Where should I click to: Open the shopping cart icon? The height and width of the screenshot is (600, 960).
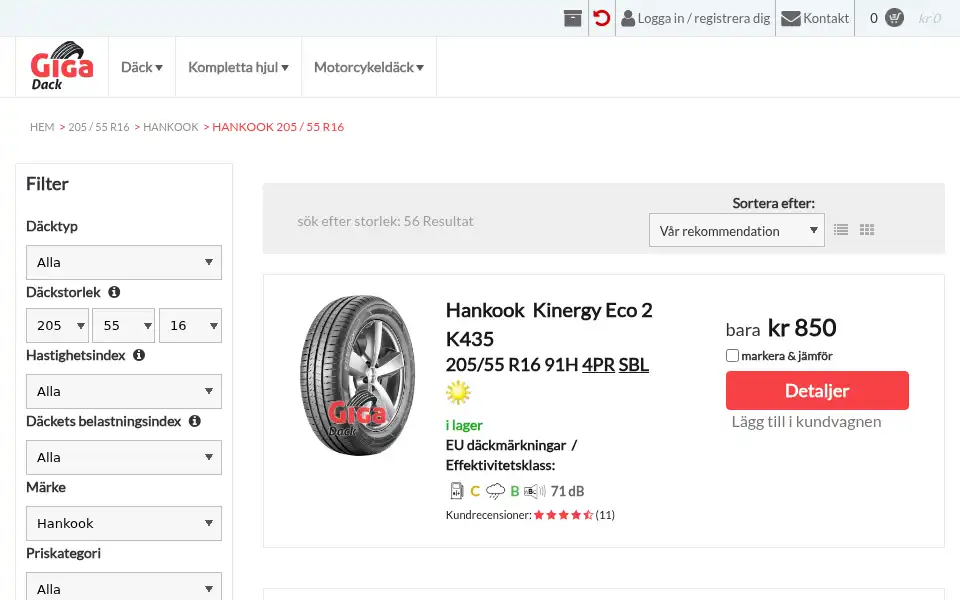point(894,18)
